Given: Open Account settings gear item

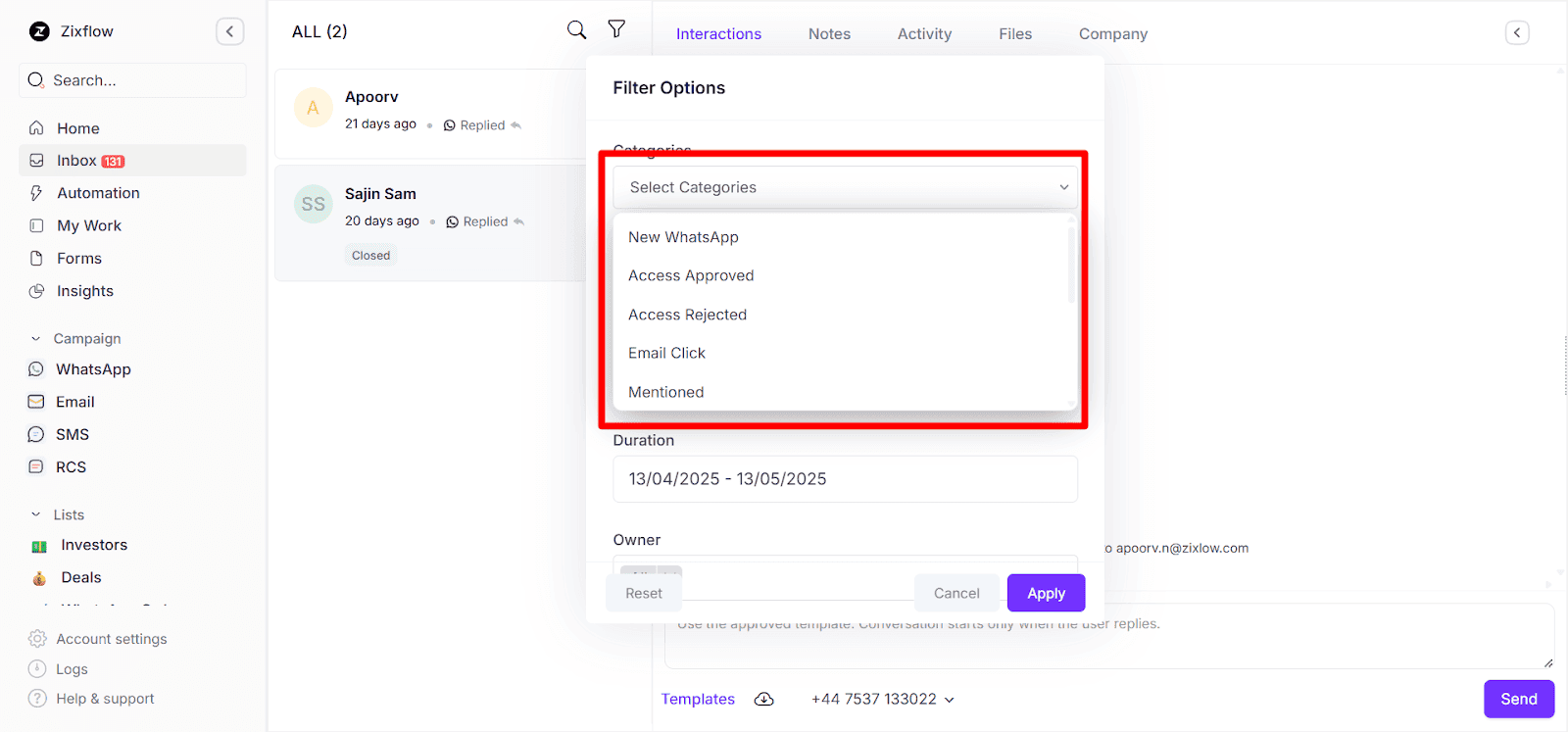Looking at the screenshot, I should coord(111,639).
